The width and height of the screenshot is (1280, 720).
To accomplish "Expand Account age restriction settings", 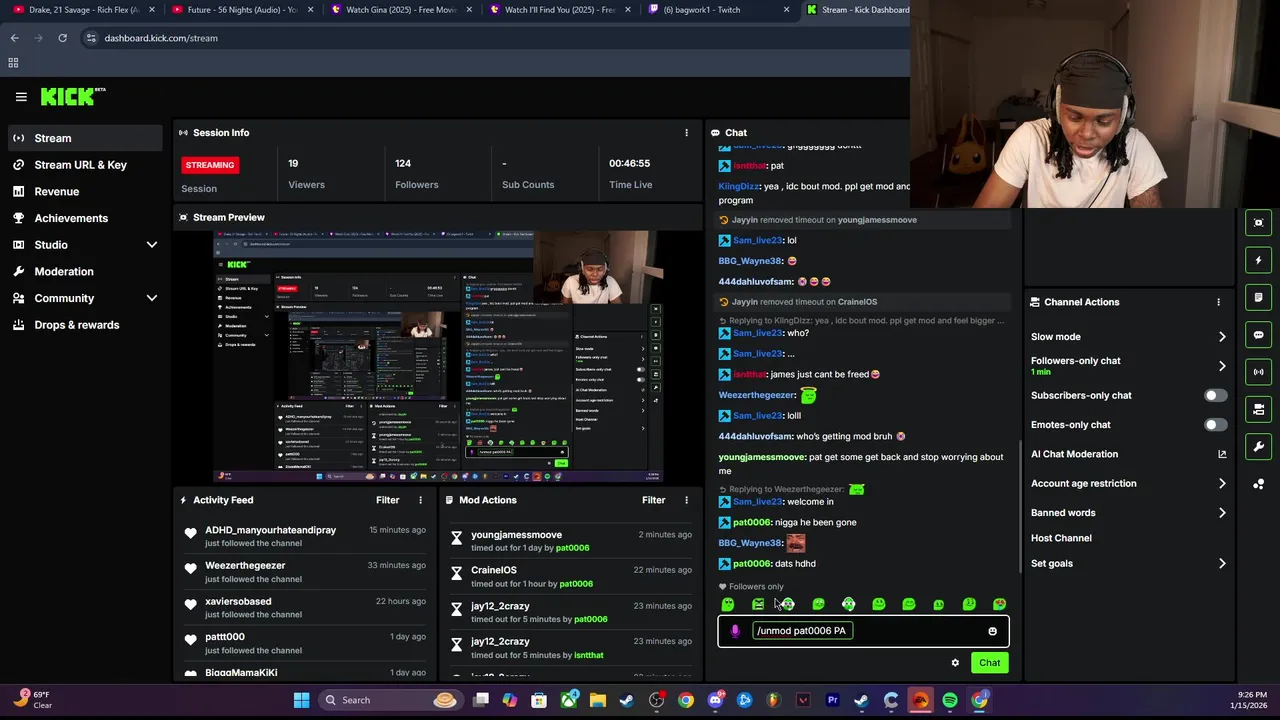I will coord(1222,484).
